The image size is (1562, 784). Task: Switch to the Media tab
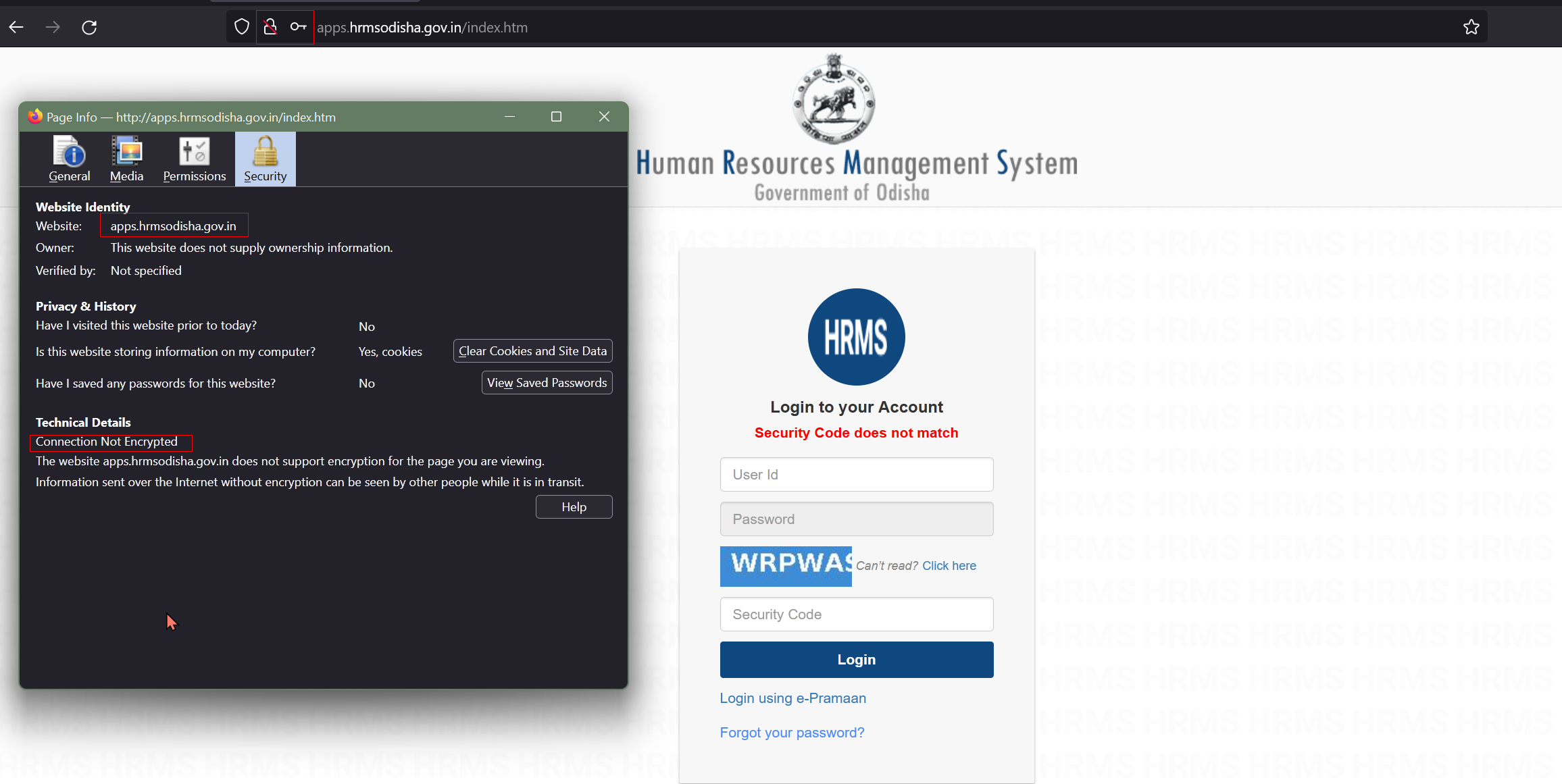click(x=126, y=159)
